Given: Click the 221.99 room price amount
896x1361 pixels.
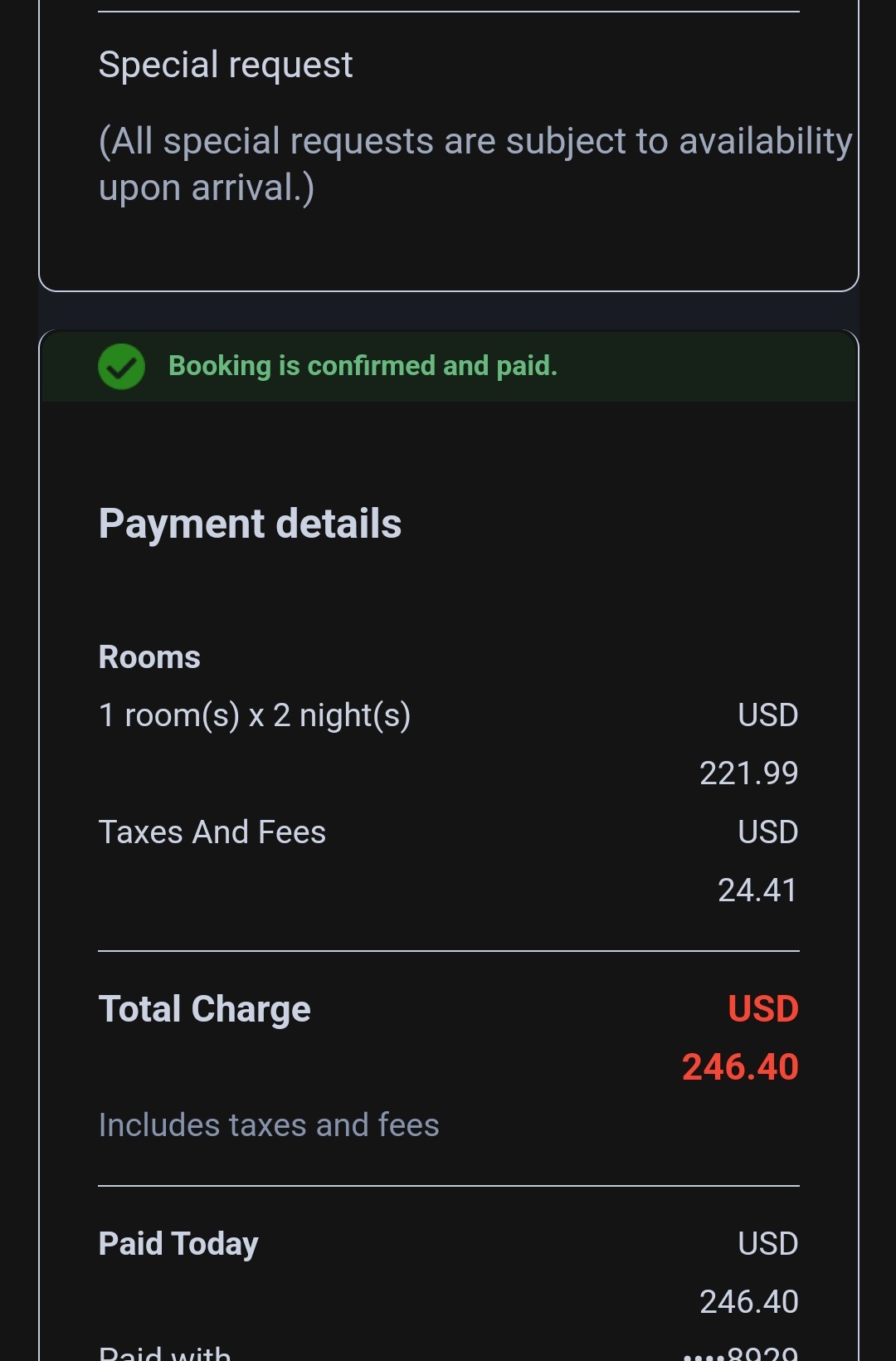Looking at the screenshot, I should [x=748, y=773].
